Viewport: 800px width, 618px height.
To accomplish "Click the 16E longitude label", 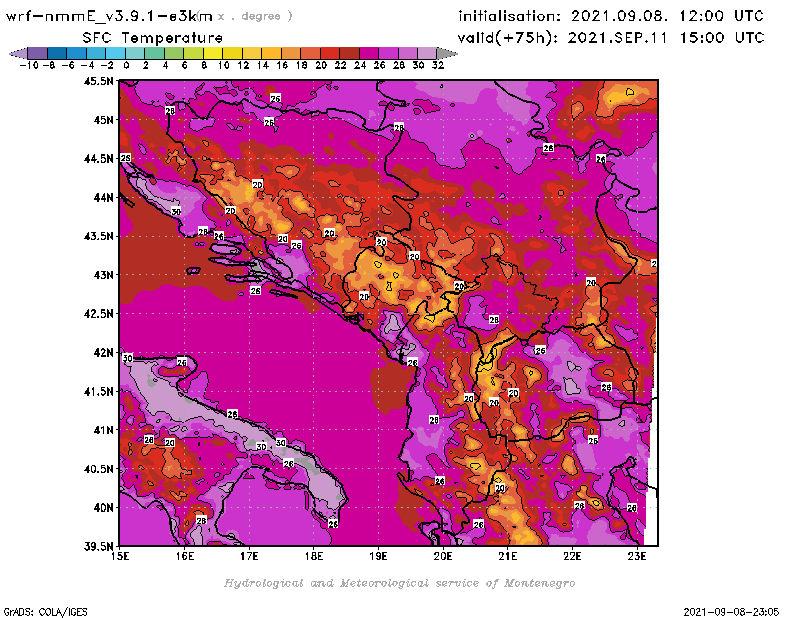I will coord(185,556).
